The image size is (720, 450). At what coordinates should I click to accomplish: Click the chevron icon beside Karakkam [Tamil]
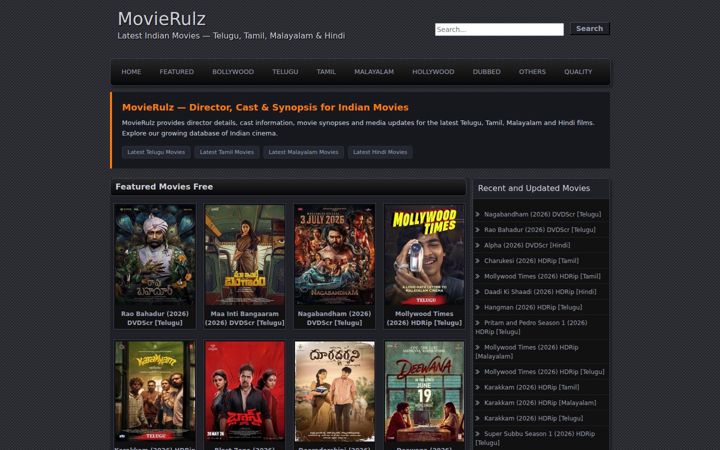pyautogui.click(x=478, y=388)
